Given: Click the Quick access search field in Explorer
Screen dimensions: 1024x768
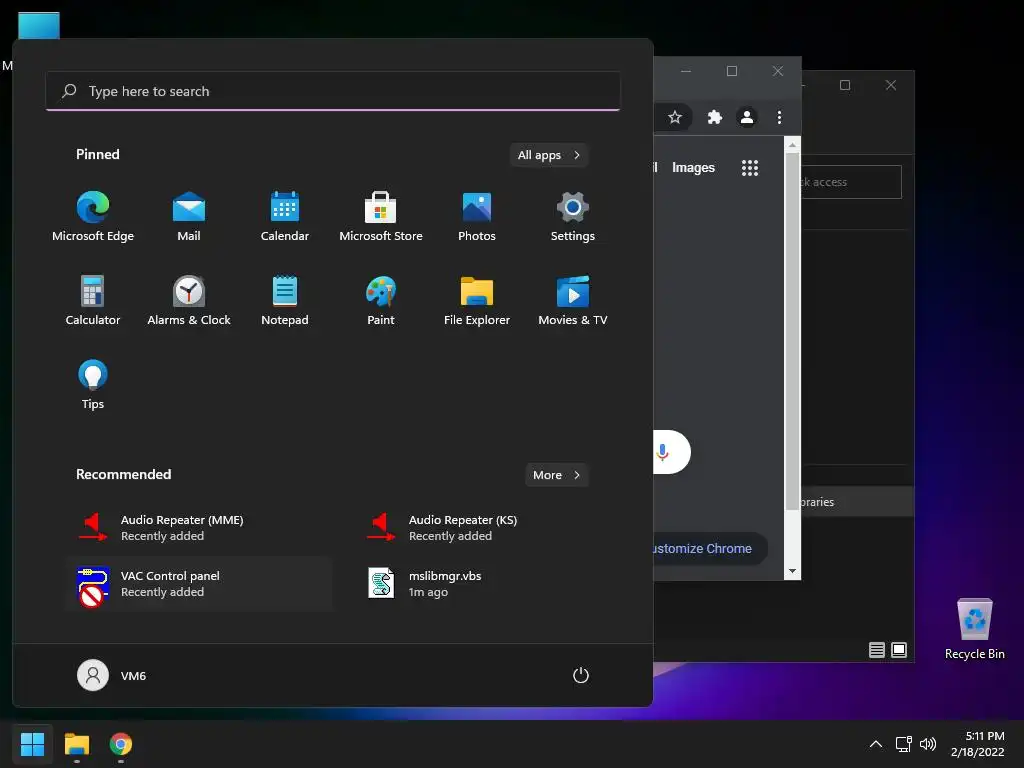Looking at the screenshot, I should [852, 182].
